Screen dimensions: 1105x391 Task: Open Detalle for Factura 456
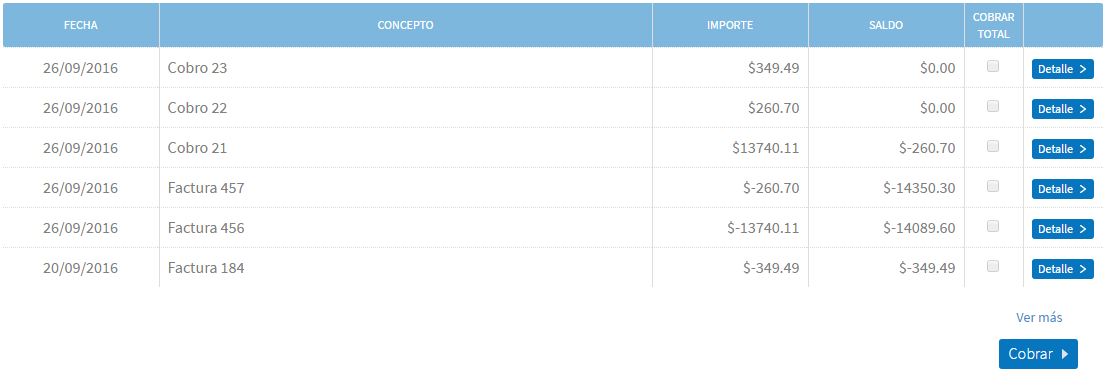(1063, 229)
